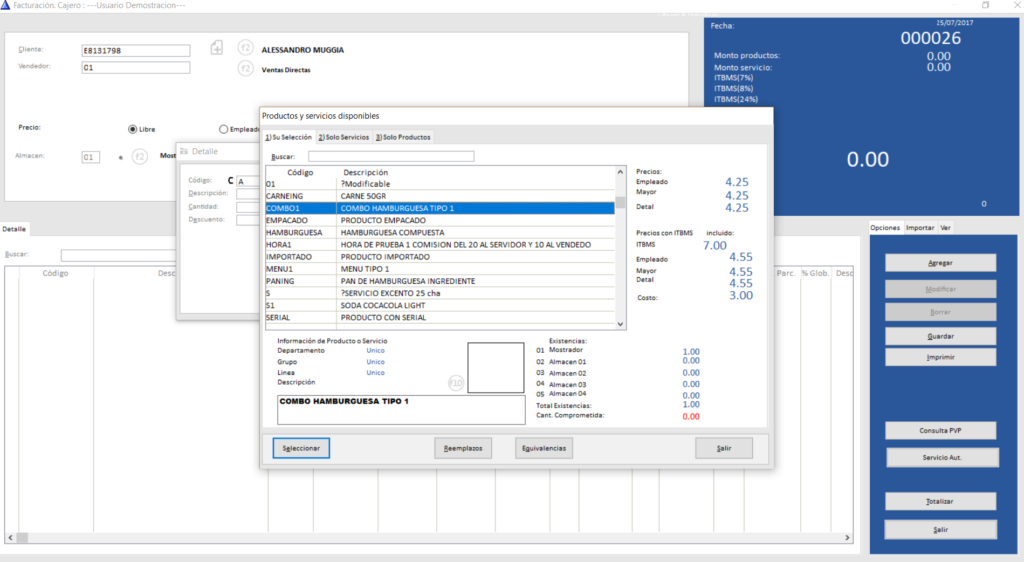1024x562 pixels.
Task: Click the F10 icon beside product image box
Action: tap(456, 382)
